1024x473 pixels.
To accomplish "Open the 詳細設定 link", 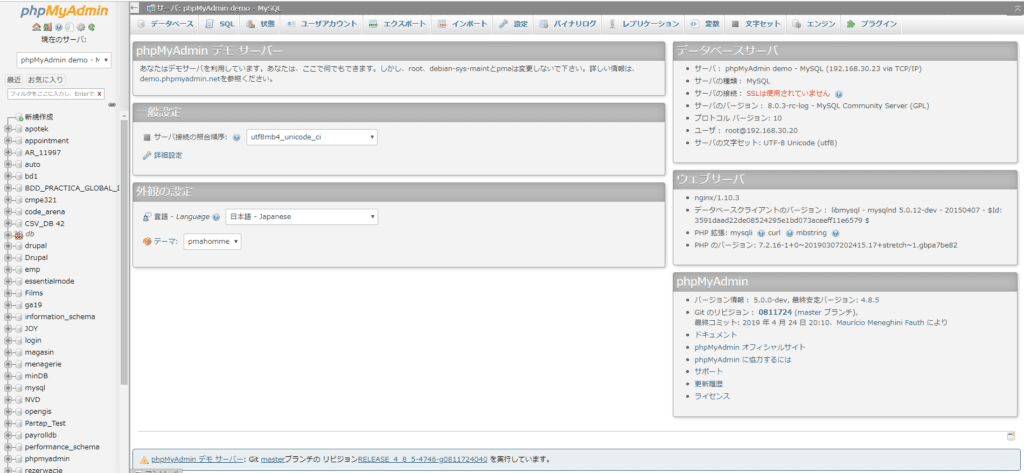I will (x=168, y=155).
